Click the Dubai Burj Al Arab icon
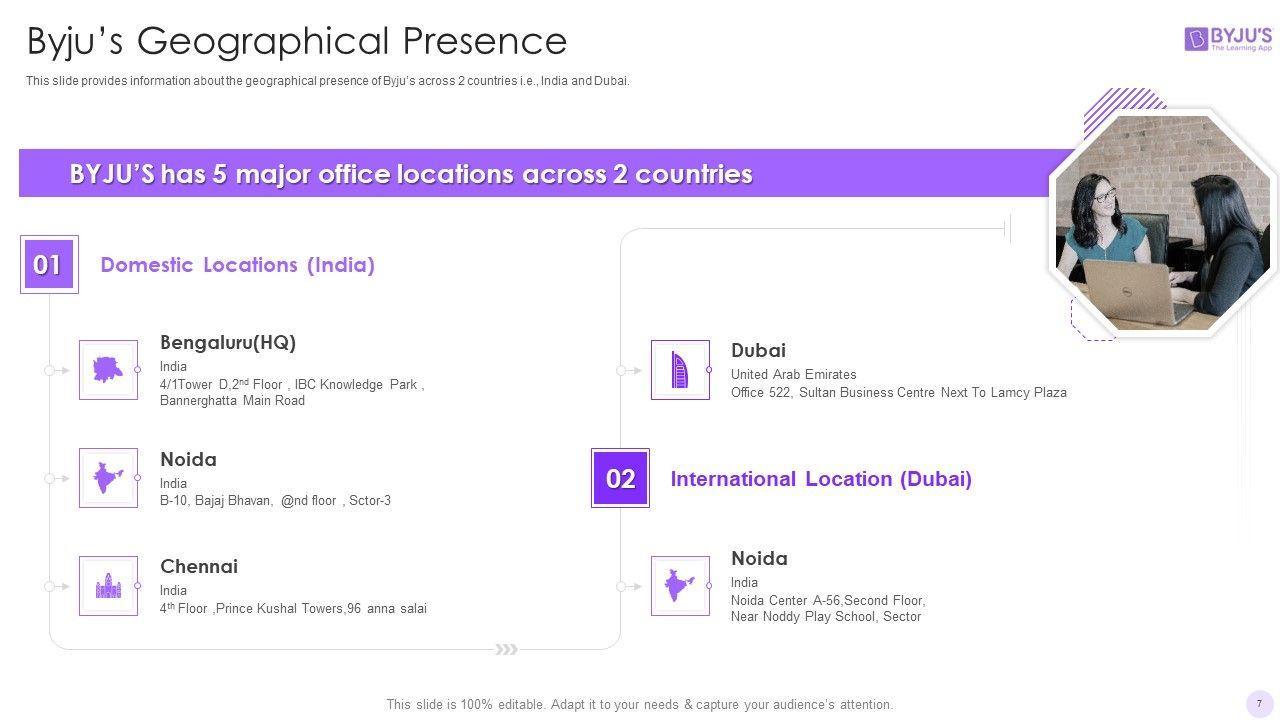 pos(680,370)
